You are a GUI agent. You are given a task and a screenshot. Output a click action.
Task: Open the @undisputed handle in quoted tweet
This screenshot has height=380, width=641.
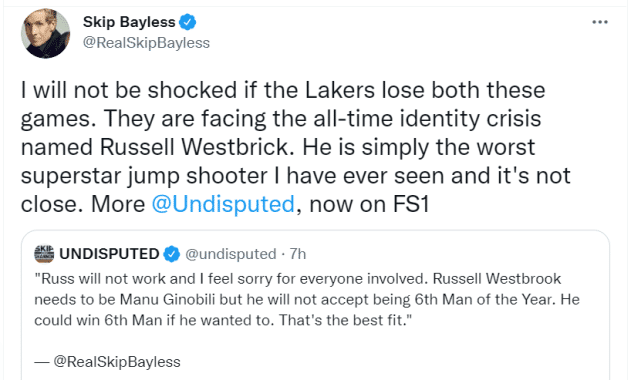pyautogui.click(x=231, y=254)
